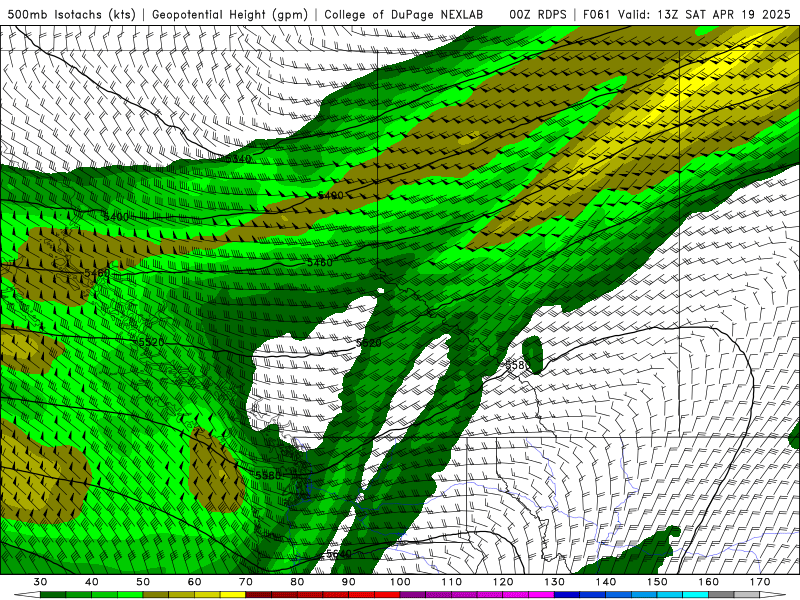Select the bright red 95-100 kt swatch
This screenshot has height=600, width=800.
(387, 595)
